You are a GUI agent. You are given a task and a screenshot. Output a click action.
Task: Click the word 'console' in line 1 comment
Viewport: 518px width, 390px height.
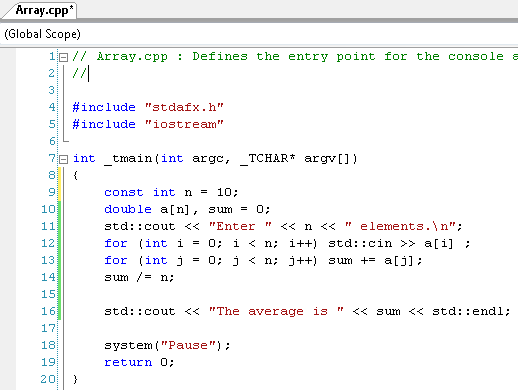click(x=476, y=56)
